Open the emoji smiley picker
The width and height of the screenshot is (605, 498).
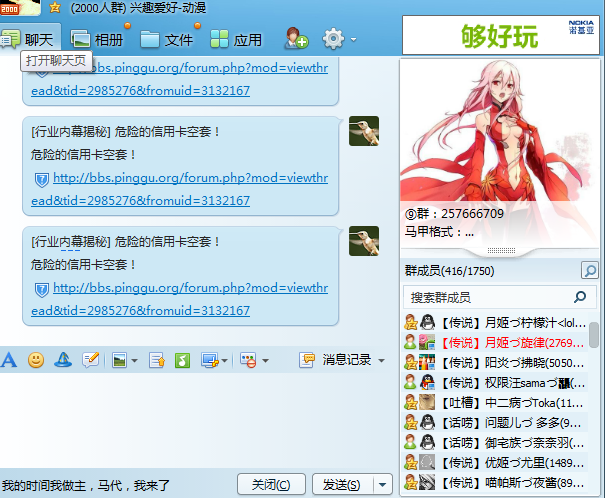point(36,360)
